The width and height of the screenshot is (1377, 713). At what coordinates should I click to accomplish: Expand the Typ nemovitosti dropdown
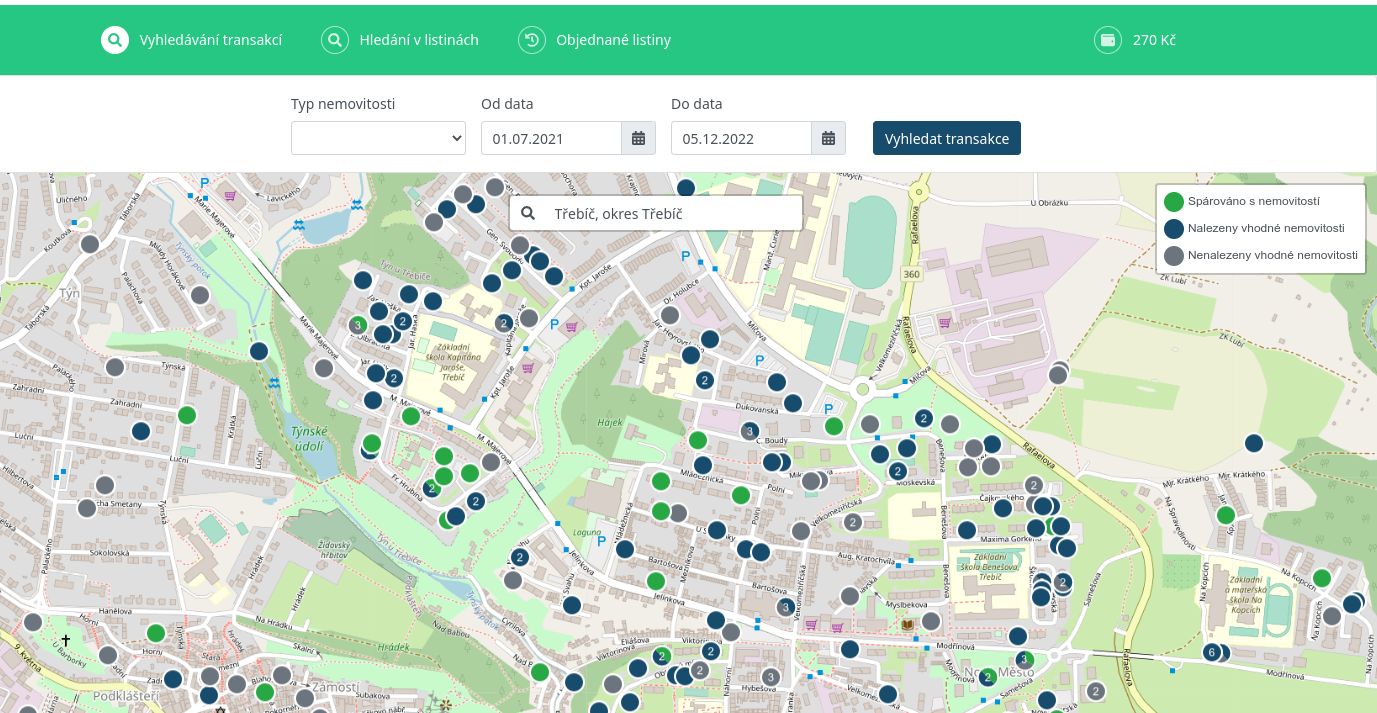tap(378, 138)
